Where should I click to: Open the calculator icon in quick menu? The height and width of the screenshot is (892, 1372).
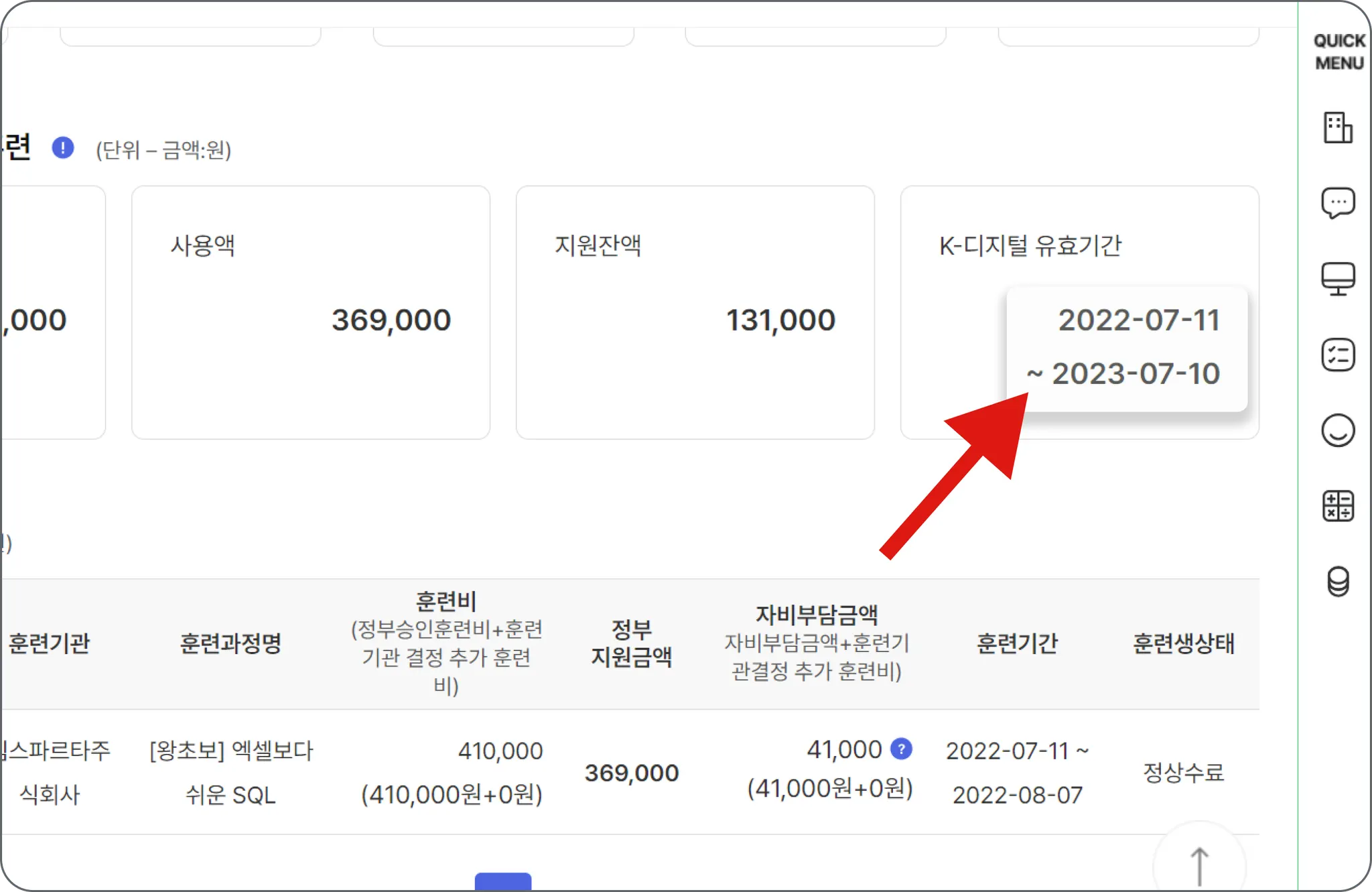click(1338, 506)
